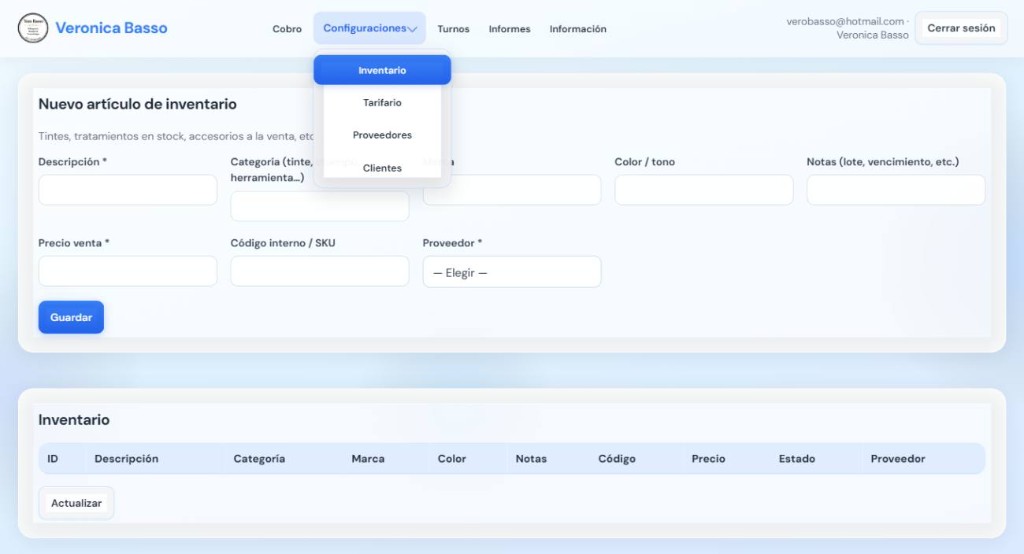Screen dimensions: 1024x554
Task: Click the round Veronica Basso logo icon
Action: 33,28
